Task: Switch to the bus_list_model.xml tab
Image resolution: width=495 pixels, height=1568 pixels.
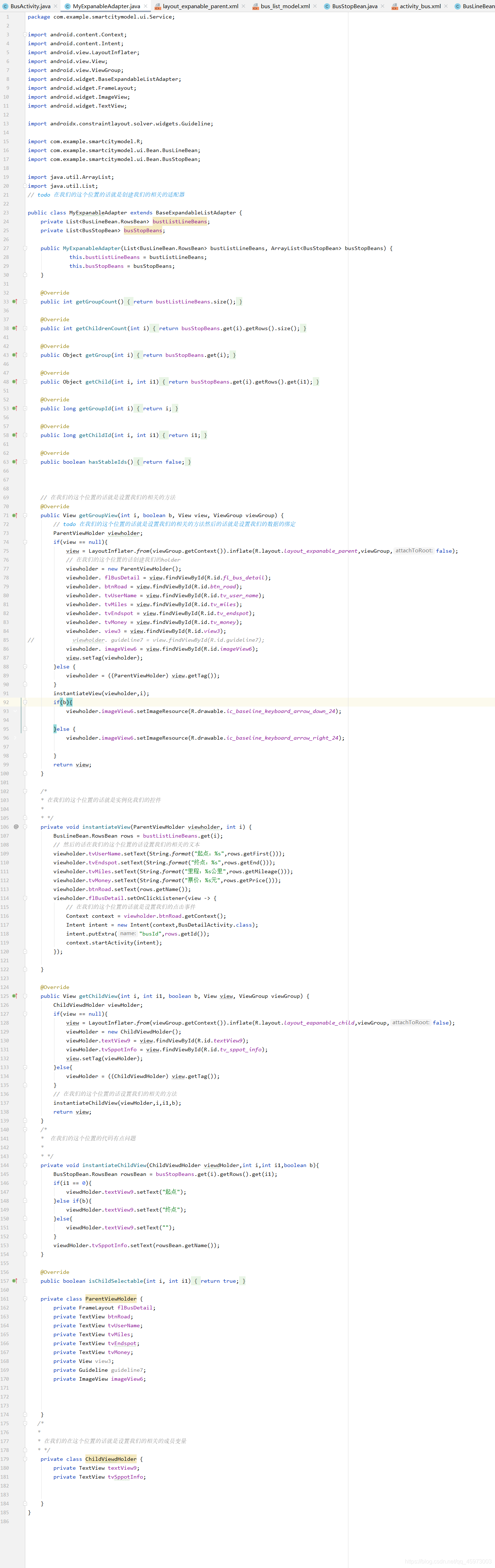Action: coord(285,6)
